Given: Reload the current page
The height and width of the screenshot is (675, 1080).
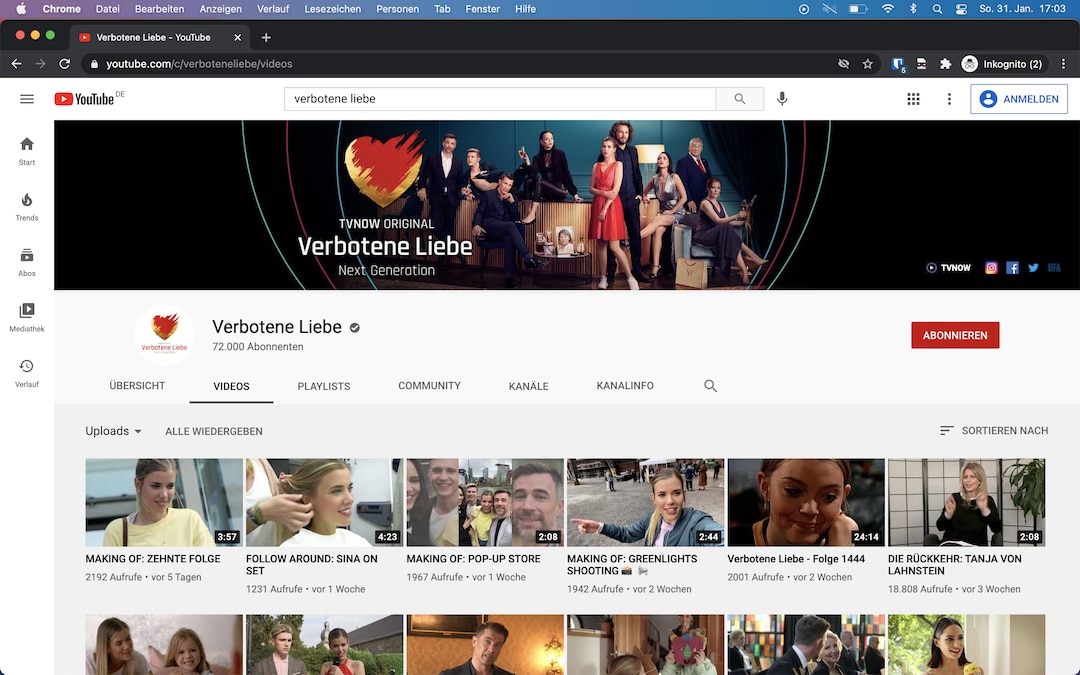Looking at the screenshot, I should pos(64,63).
